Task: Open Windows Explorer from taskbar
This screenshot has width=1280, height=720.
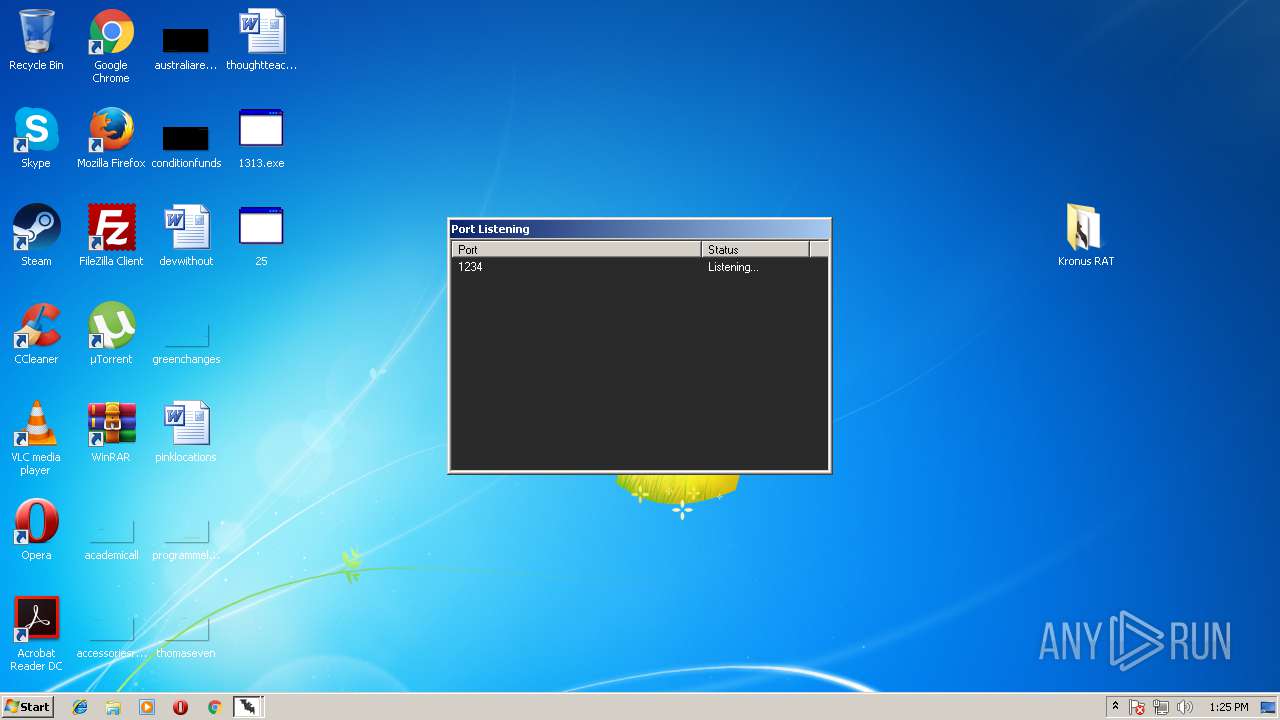Action: [x=113, y=707]
